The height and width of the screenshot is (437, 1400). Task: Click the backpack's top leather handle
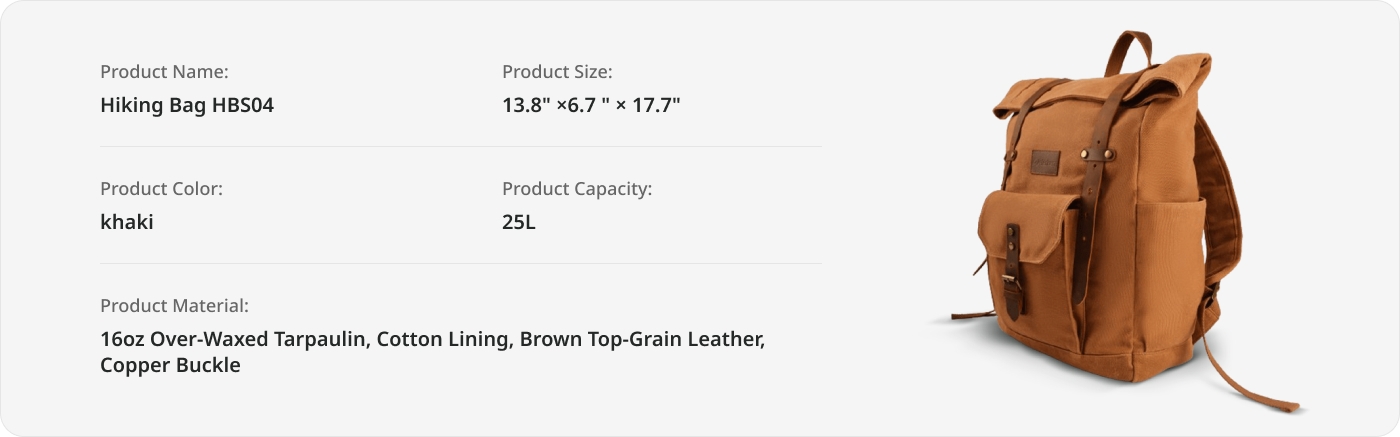point(1129,50)
